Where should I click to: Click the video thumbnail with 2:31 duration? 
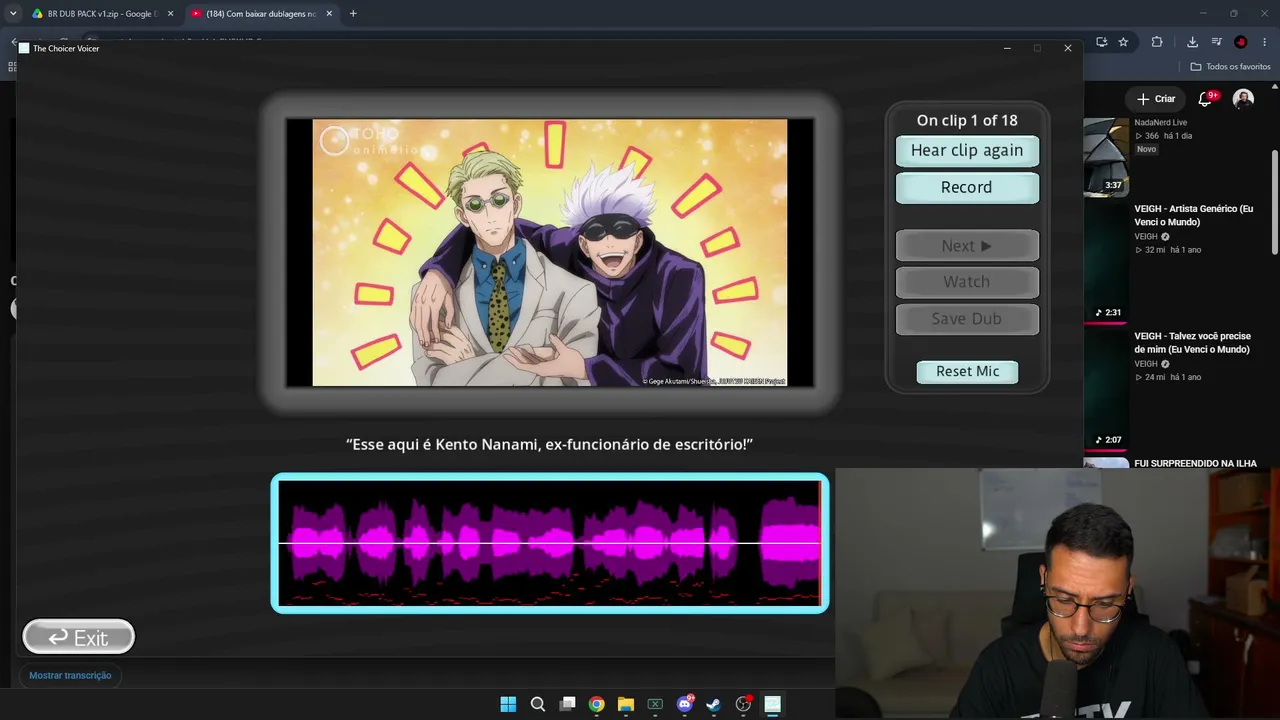pos(1106,262)
